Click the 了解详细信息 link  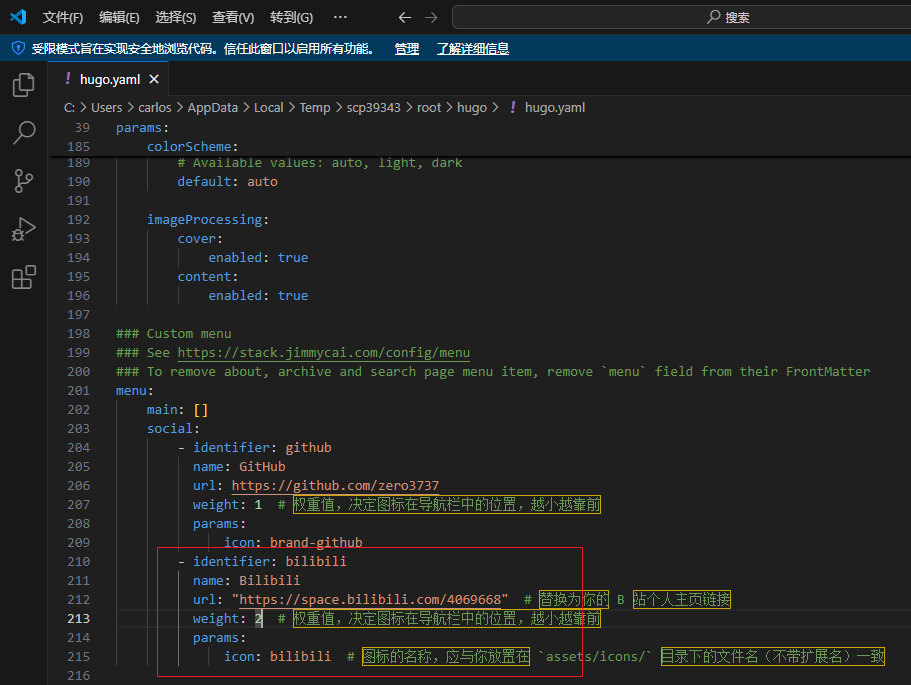[x=472, y=48]
